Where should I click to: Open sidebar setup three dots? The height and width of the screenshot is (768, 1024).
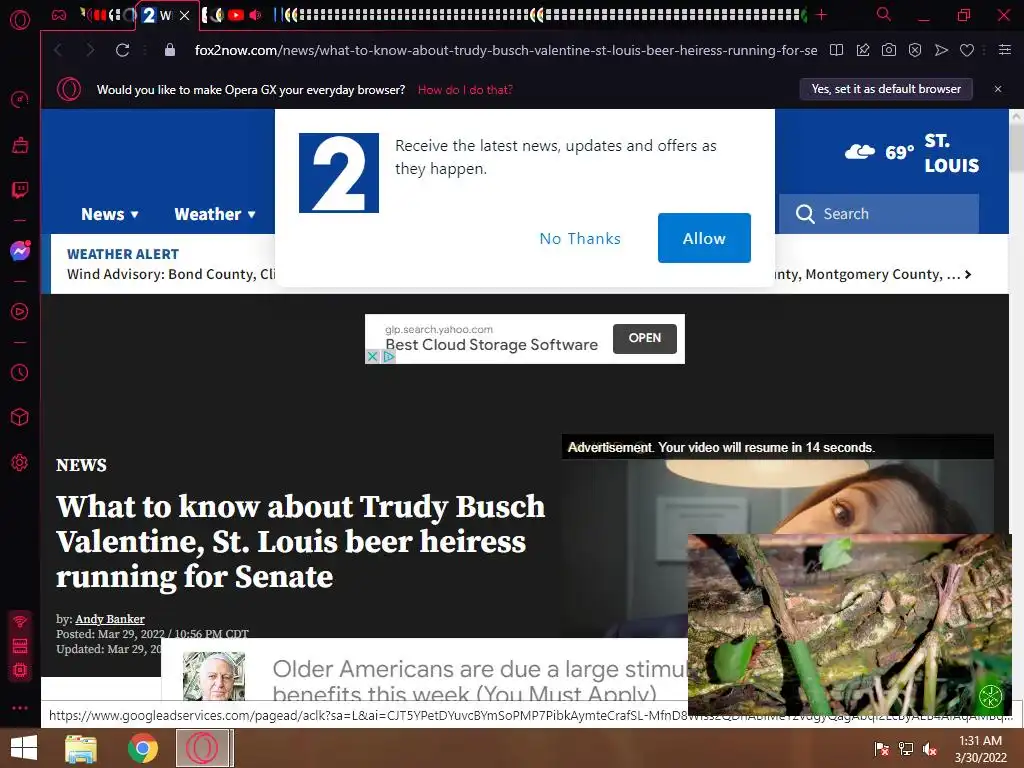[x=20, y=708]
